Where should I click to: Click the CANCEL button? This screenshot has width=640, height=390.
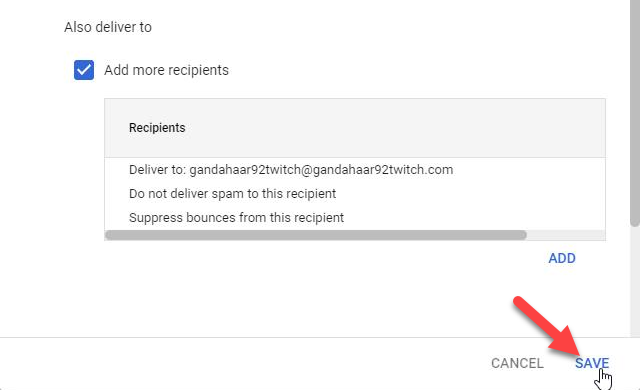click(517, 363)
